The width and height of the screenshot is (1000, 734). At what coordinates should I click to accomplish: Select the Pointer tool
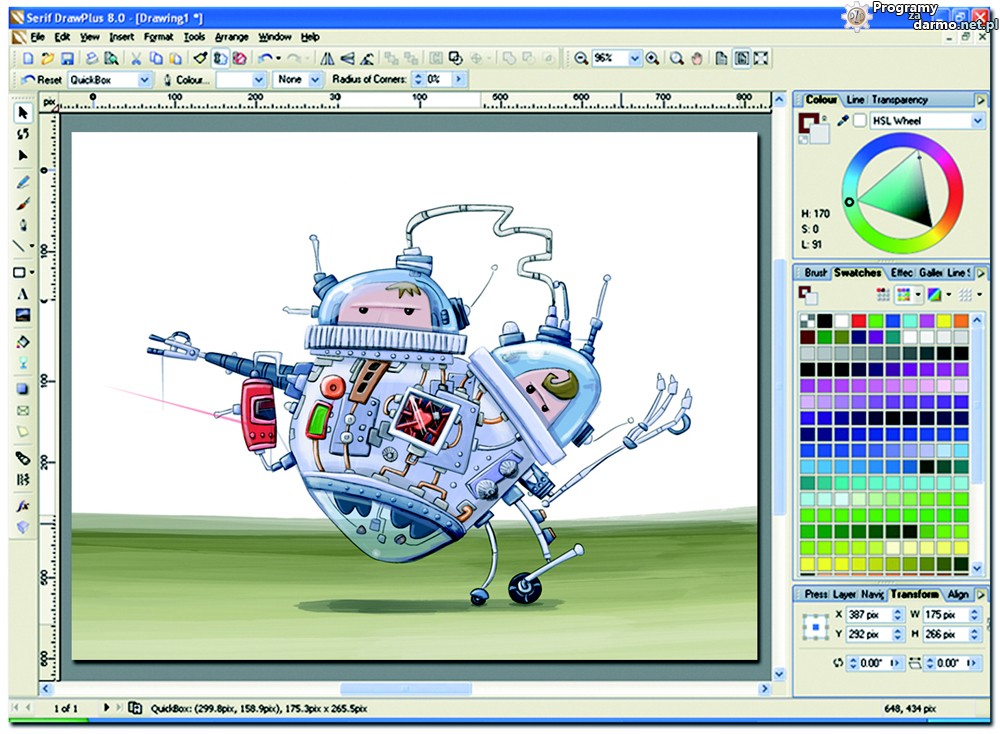click(22, 113)
